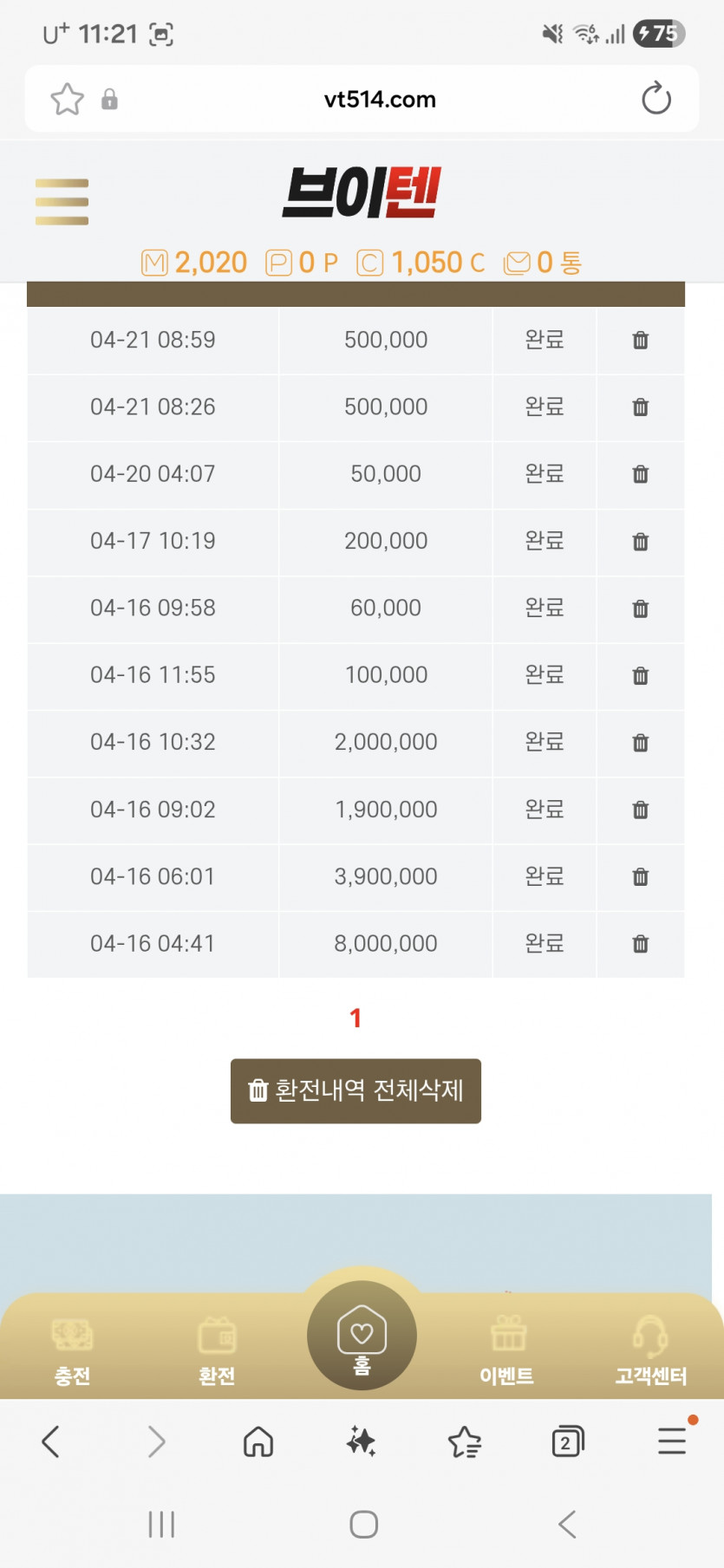Open the message inbox envelope icon
724x1568 pixels.
pos(518,263)
